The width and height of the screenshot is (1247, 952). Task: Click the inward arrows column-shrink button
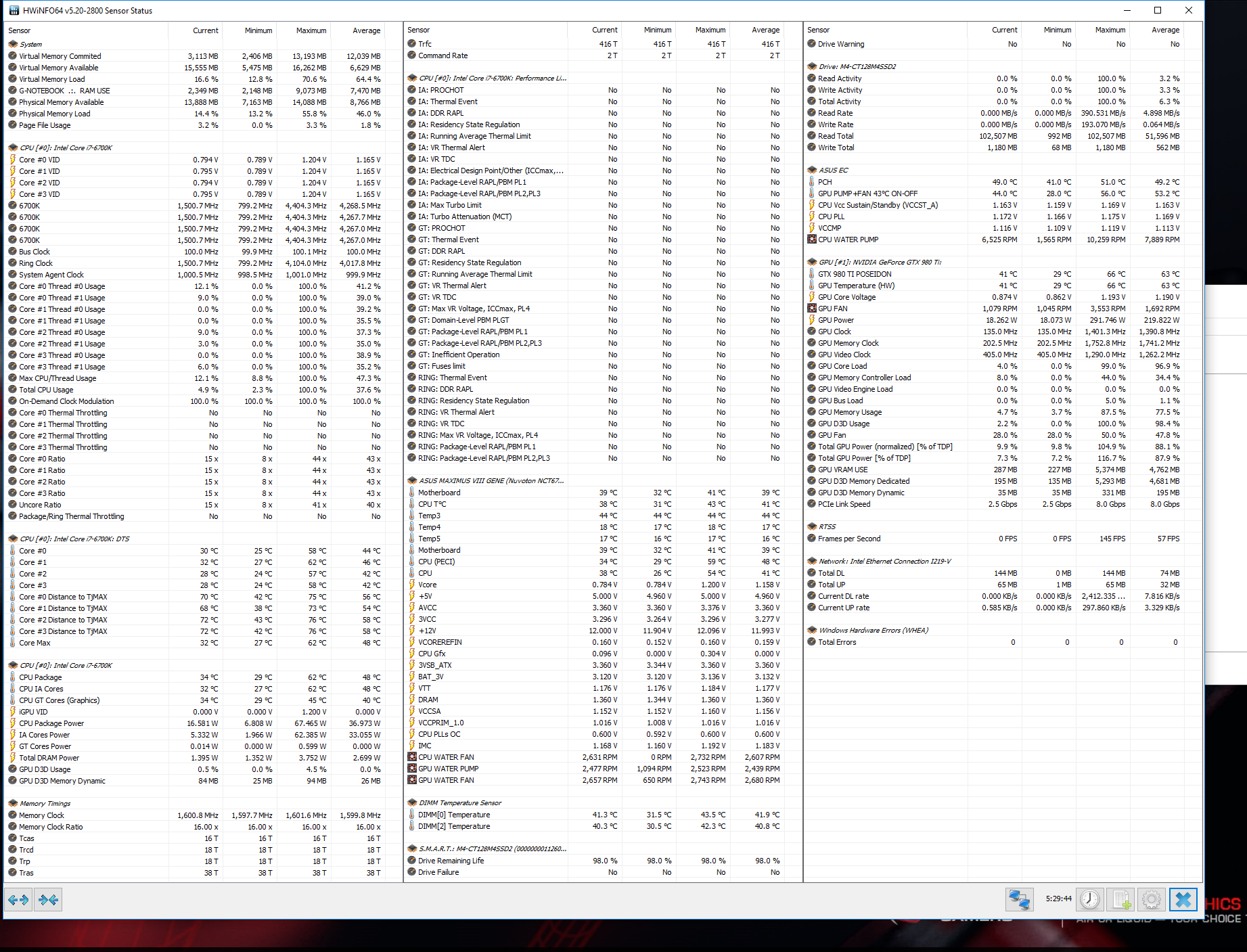coord(47,900)
